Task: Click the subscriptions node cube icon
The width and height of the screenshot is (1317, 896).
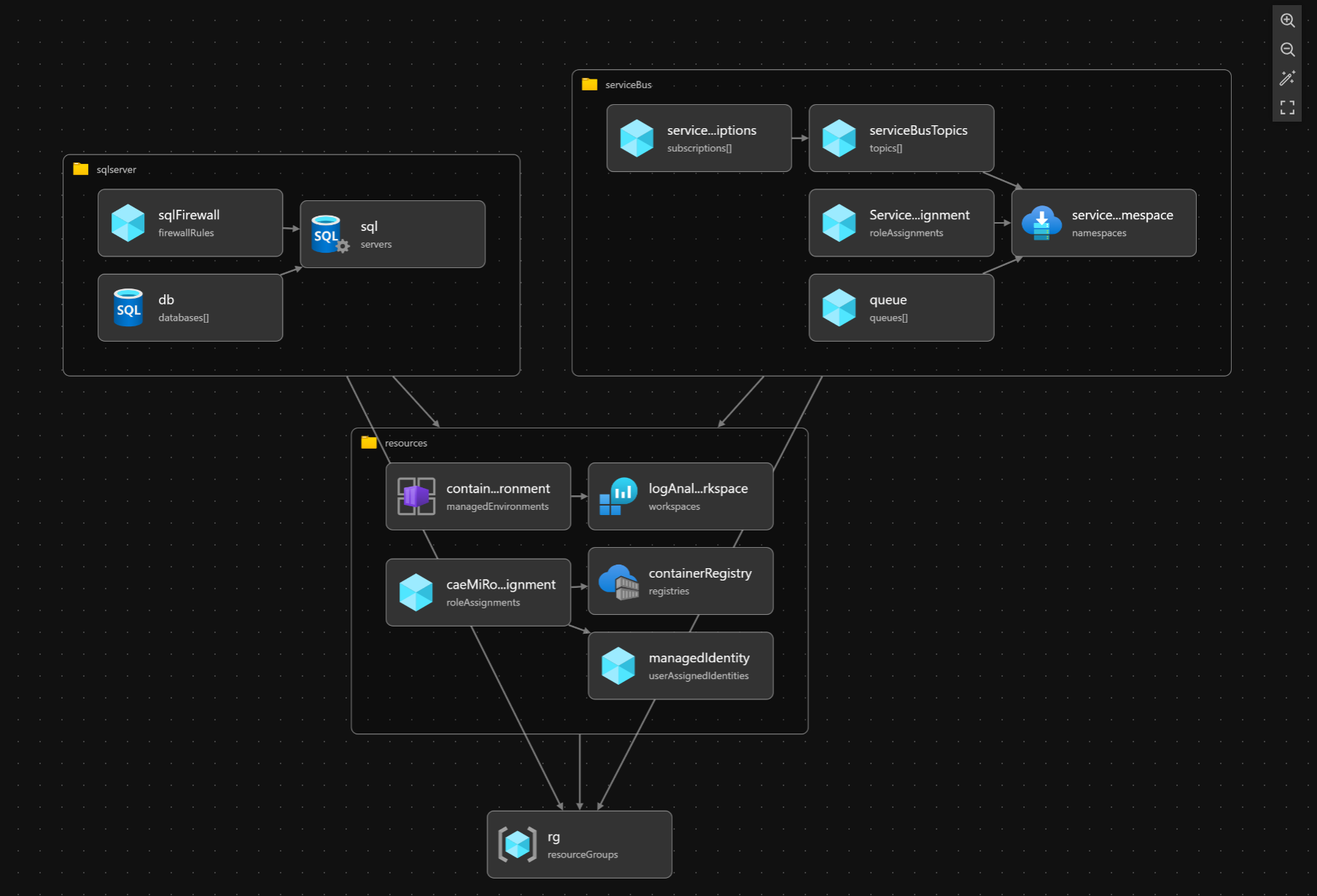Action: (x=637, y=138)
